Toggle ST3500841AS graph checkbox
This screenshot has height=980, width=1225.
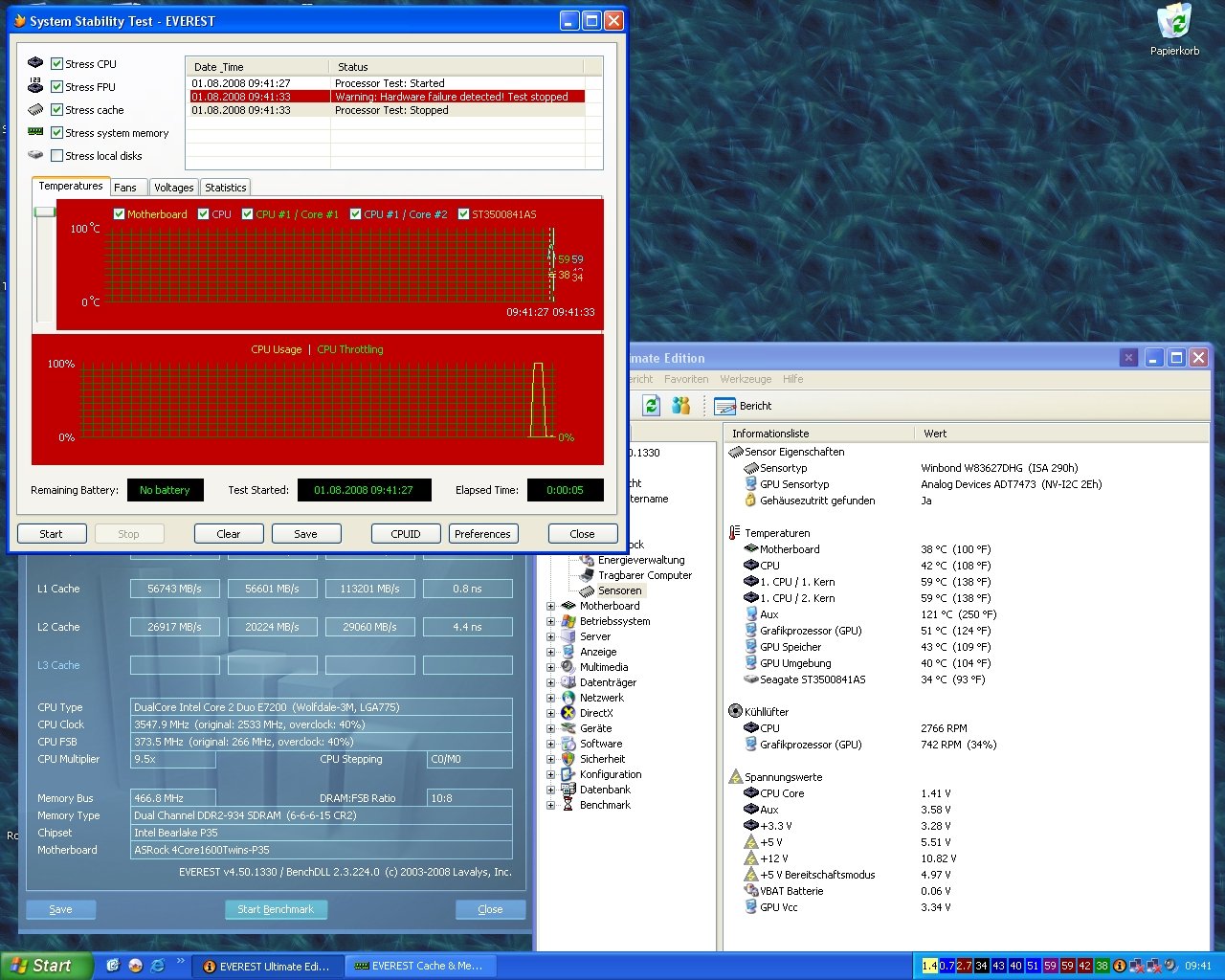(464, 214)
